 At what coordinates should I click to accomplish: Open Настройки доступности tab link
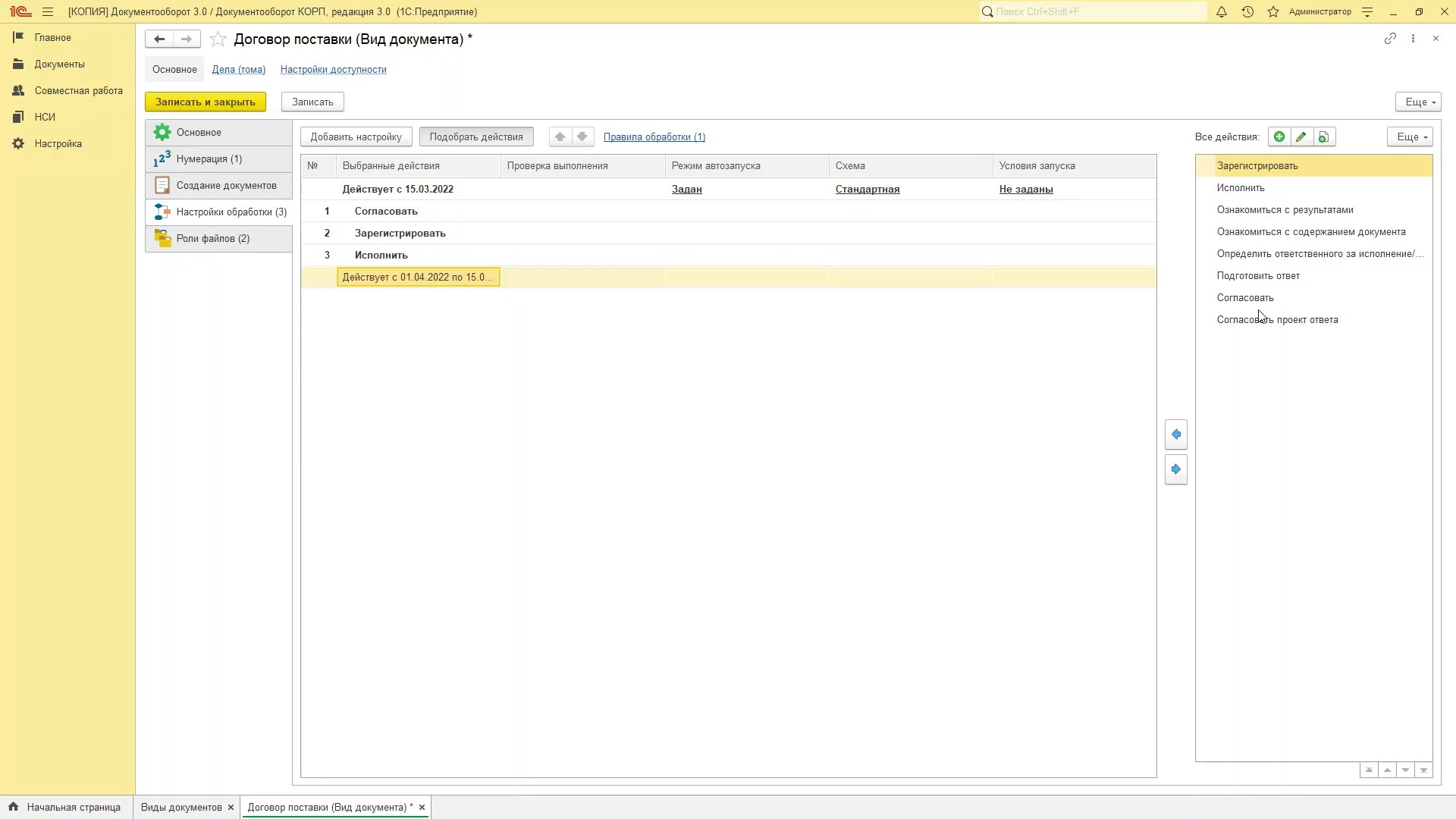[x=334, y=70]
